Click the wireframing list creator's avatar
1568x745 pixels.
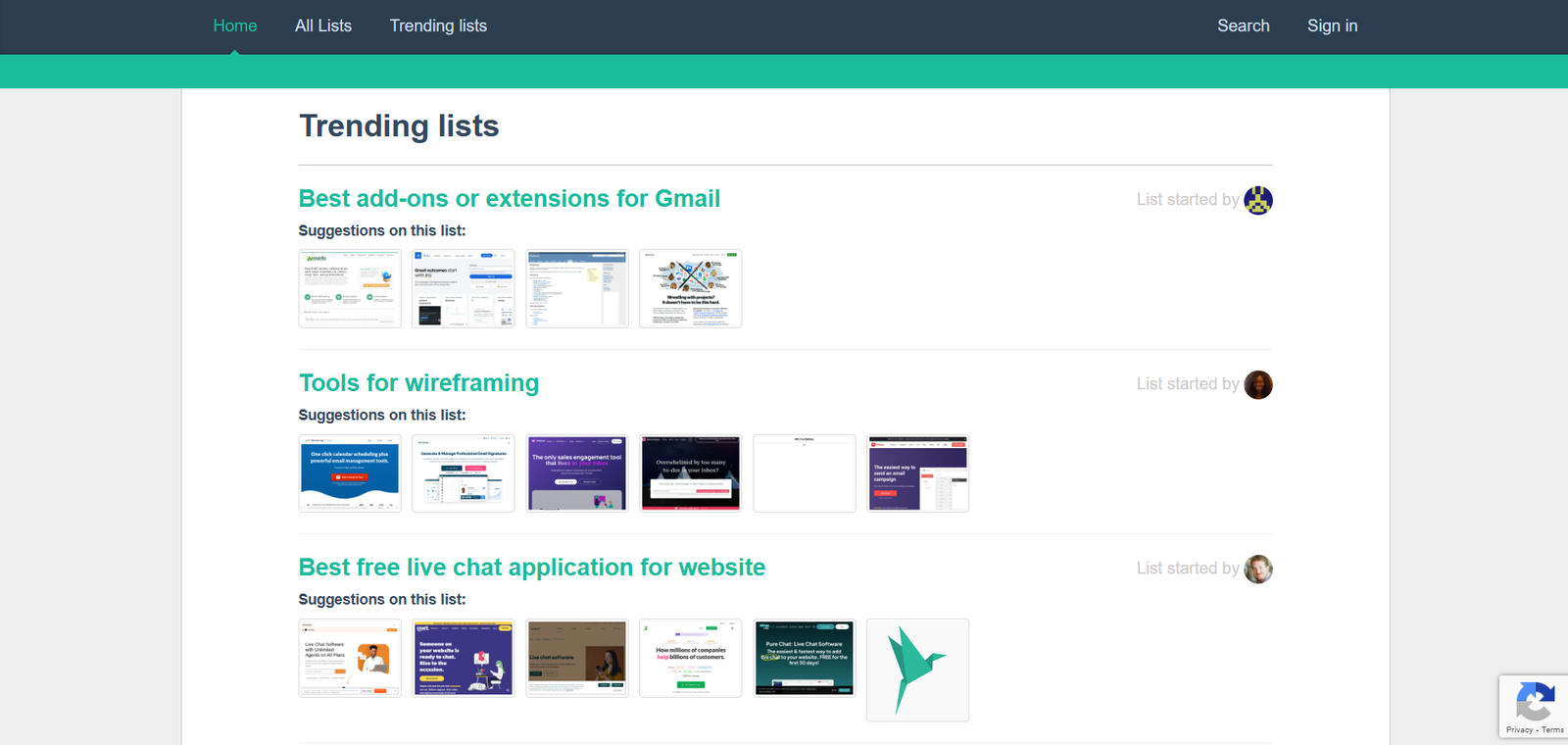coord(1257,385)
